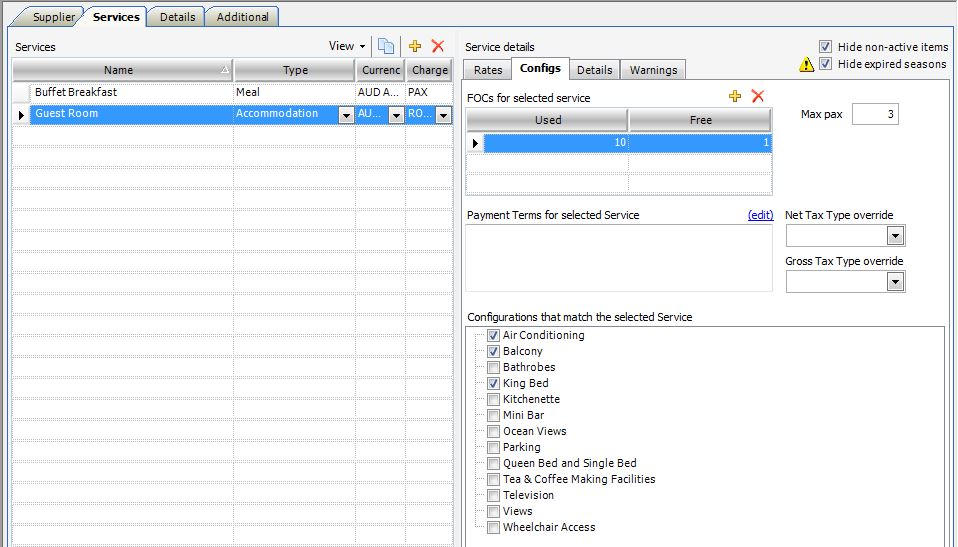Sort services by Name column header
This screenshot has height=547, width=958.
(x=118, y=70)
